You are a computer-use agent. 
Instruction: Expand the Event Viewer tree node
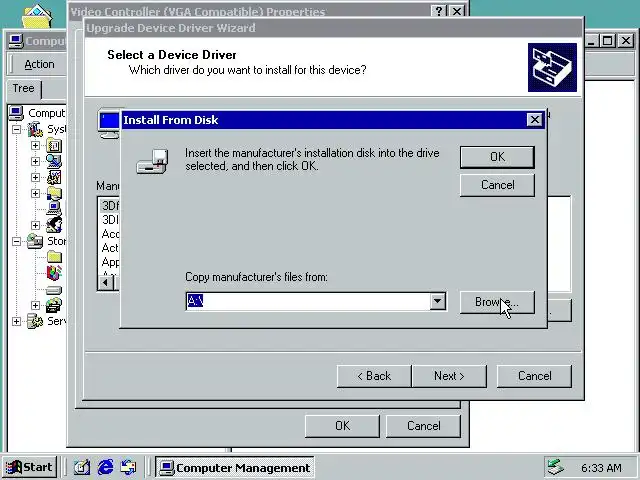point(36,146)
